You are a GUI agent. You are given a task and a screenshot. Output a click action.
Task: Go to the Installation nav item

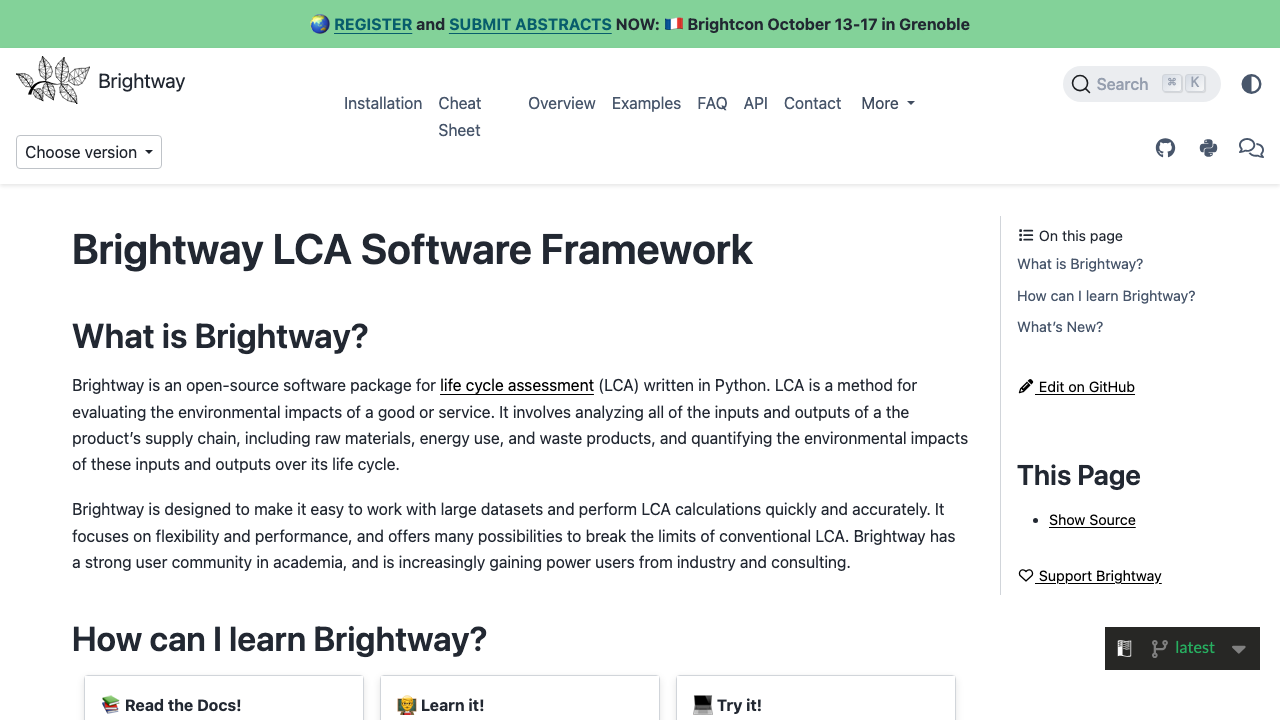(x=383, y=103)
